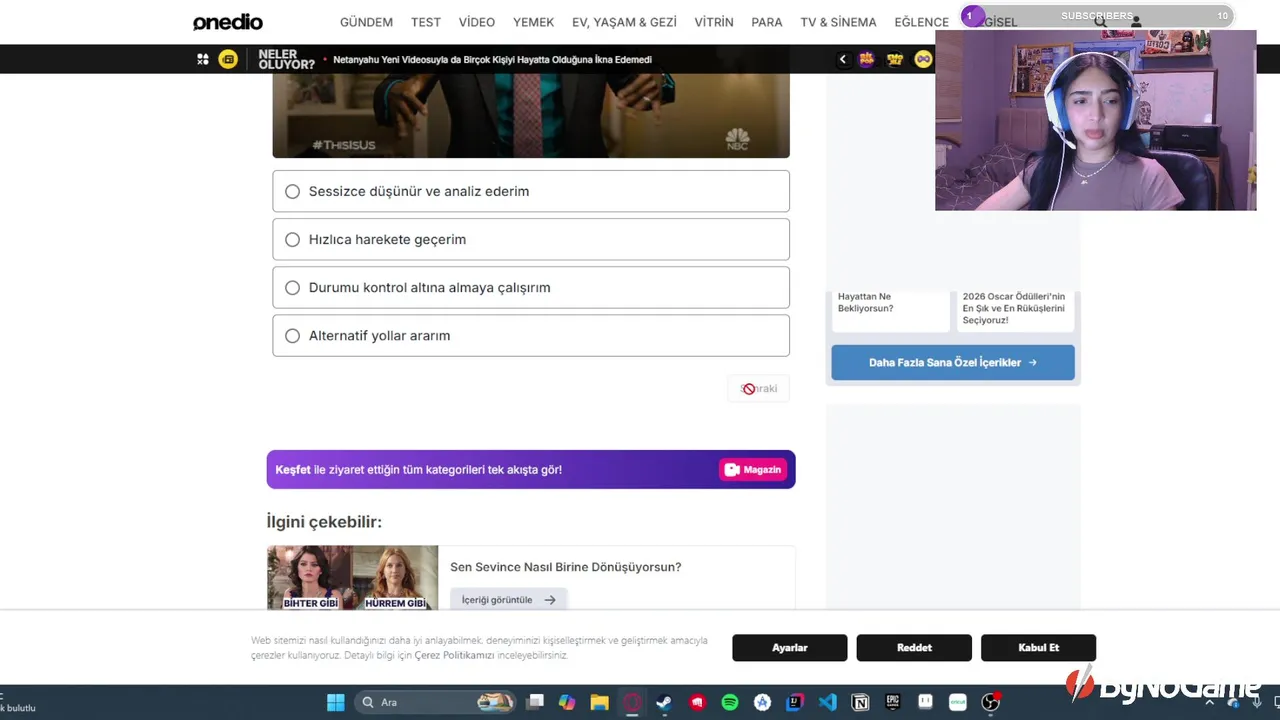Open the Cricut app in taskbar
The image size is (1280, 720).
[x=958, y=702]
